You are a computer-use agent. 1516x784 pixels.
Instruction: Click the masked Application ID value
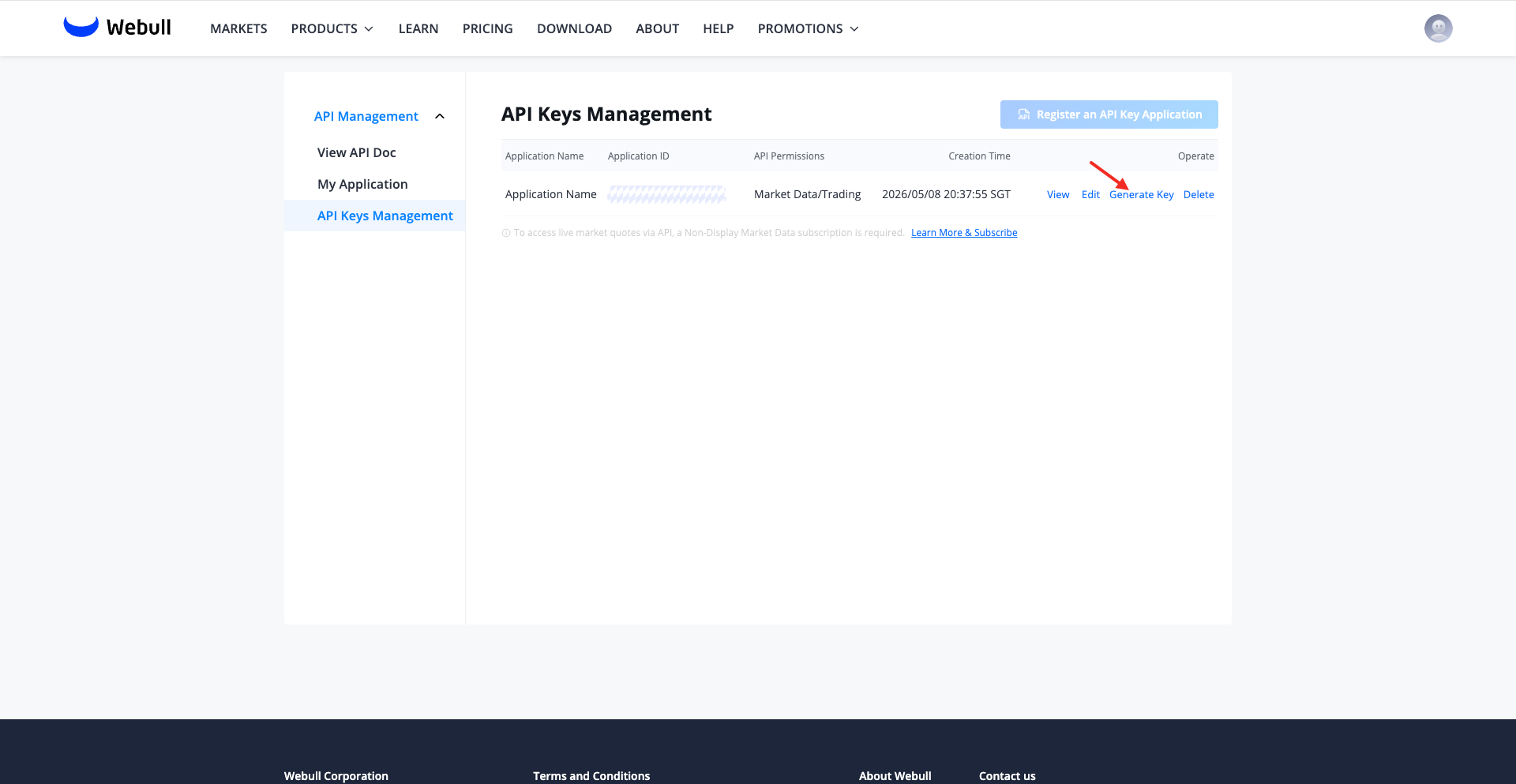667,194
